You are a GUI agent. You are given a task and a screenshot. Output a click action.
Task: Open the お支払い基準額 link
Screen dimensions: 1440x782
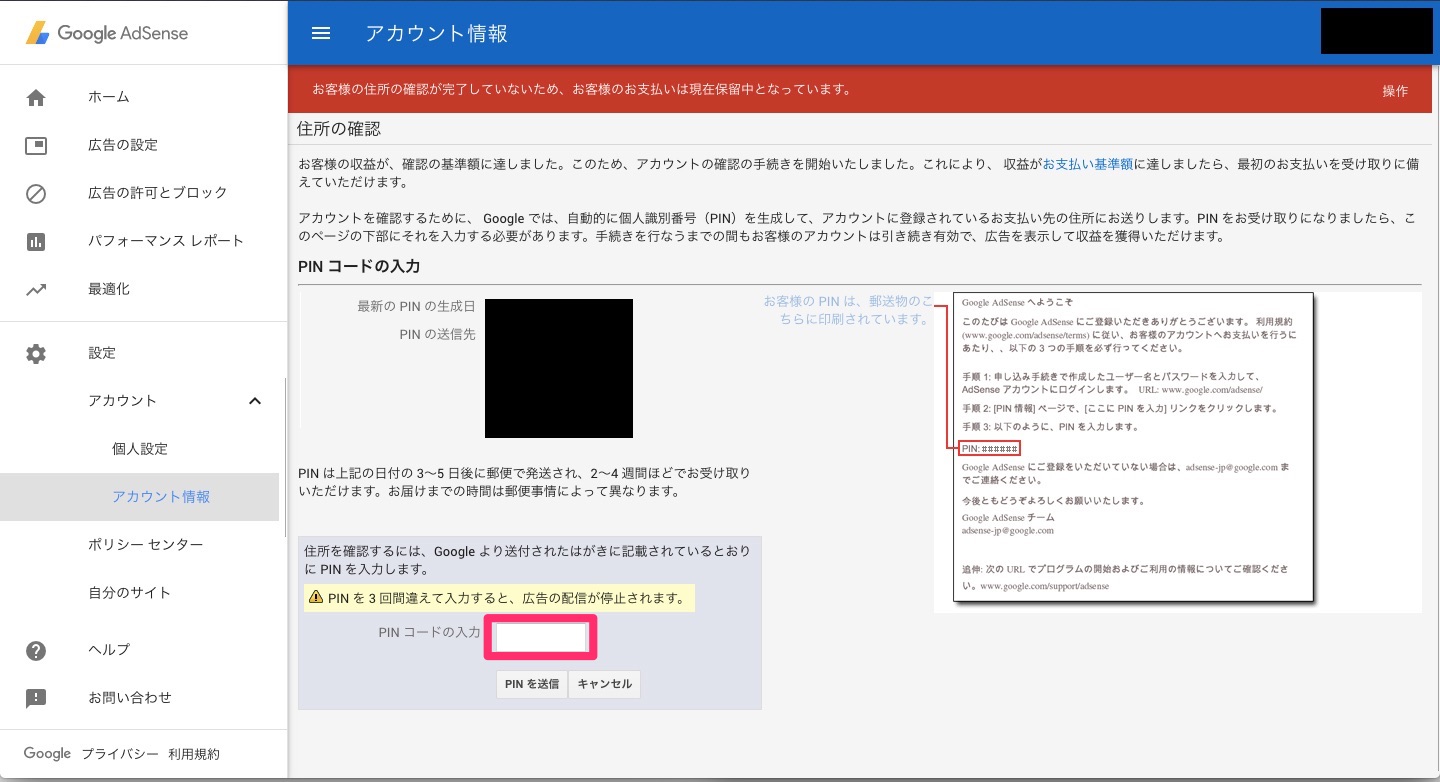coord(1088,164)
